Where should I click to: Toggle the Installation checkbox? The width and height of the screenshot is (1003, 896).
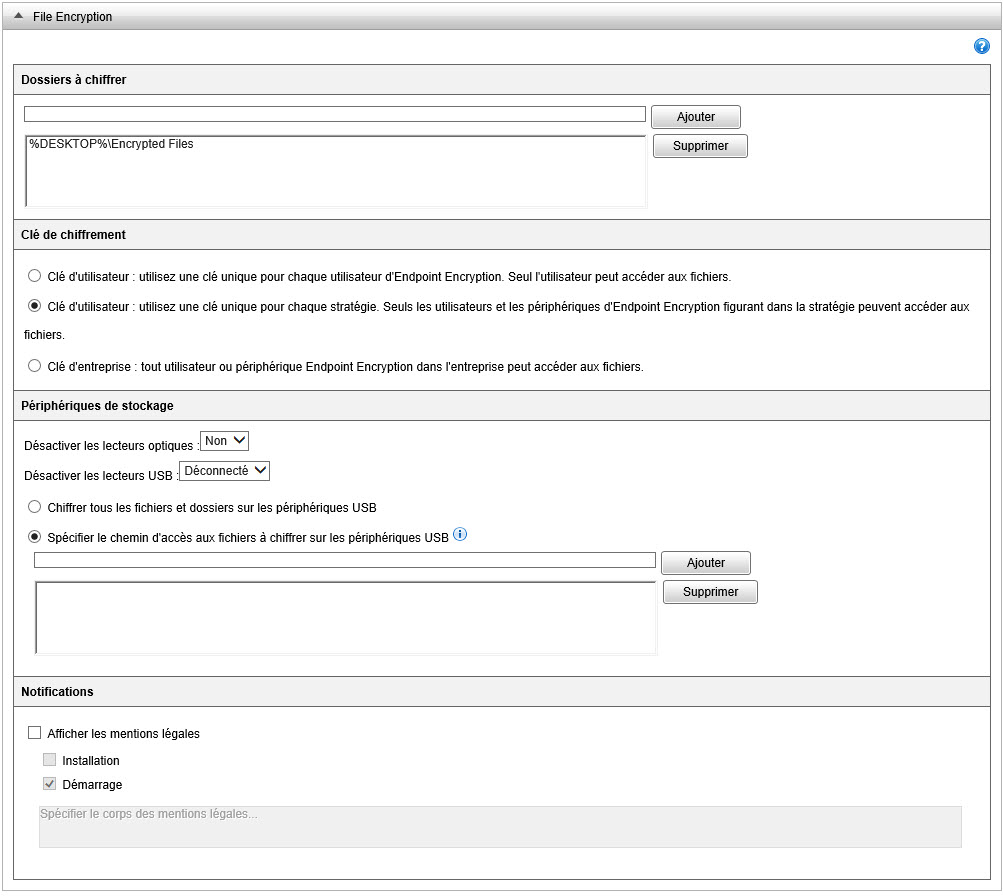point(50,760)
